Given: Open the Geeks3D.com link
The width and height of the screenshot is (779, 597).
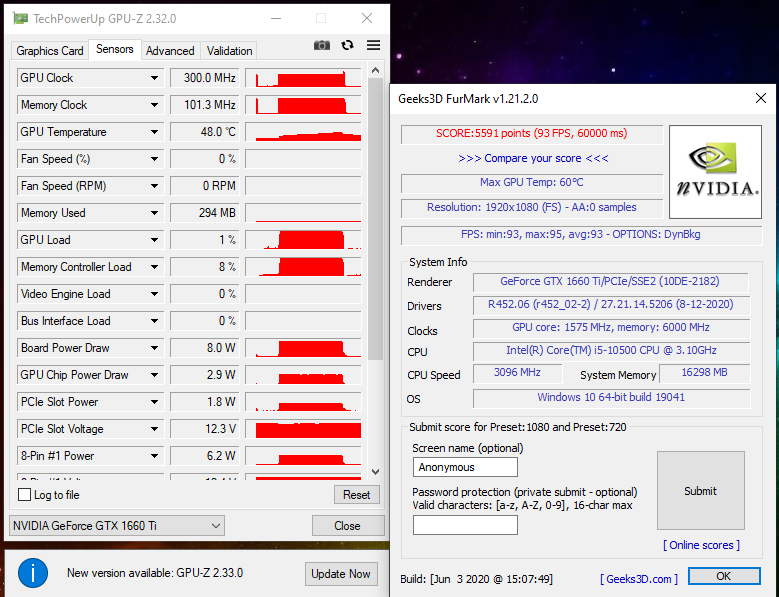Looking at the screenshot, I should pyautogui.click(x=638, y=579).
